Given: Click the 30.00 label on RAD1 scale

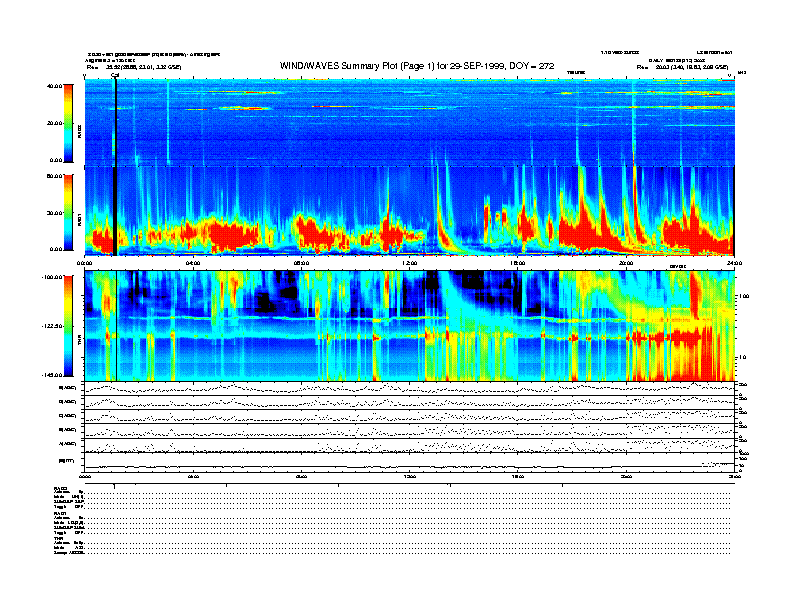Looking at the screenshot, I should click(x=55, y=213).
